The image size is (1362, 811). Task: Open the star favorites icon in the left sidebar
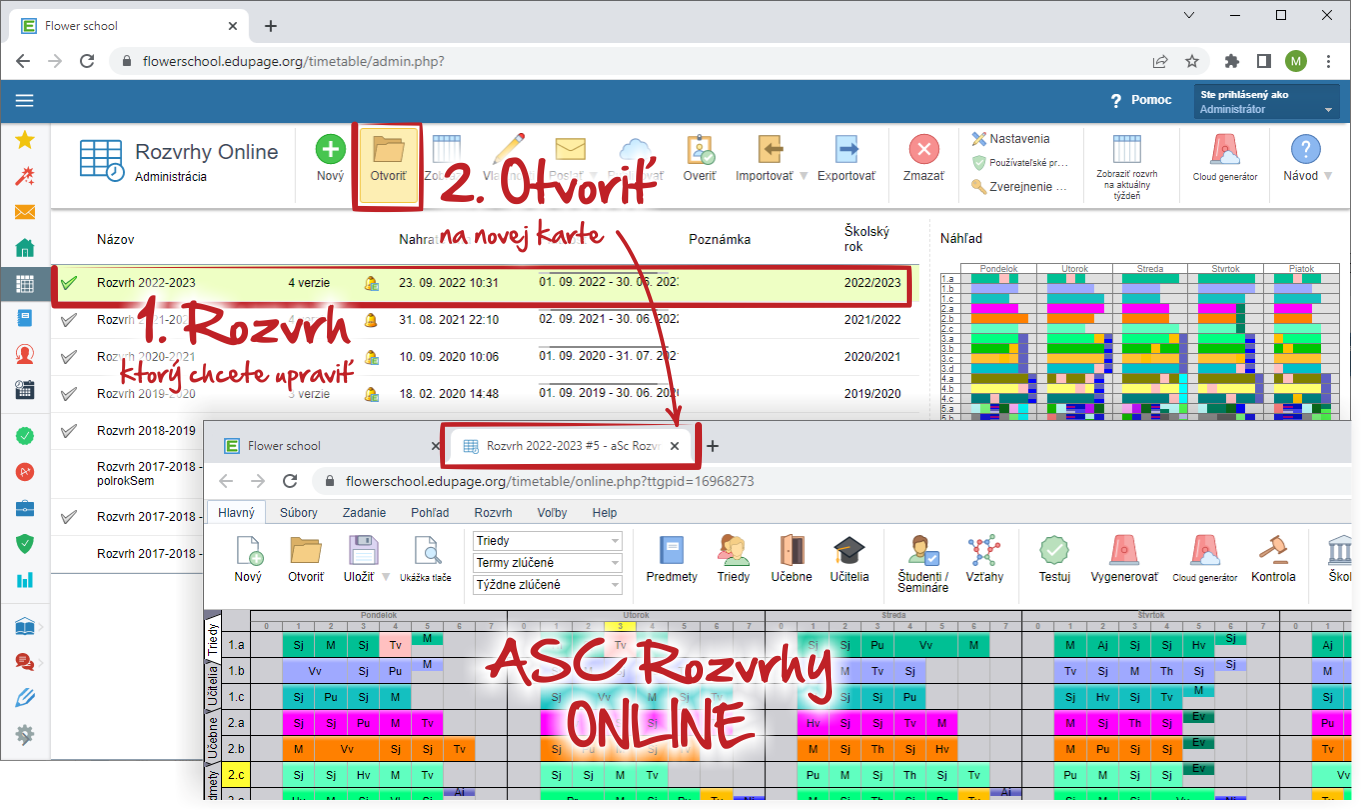coord(25,141)
